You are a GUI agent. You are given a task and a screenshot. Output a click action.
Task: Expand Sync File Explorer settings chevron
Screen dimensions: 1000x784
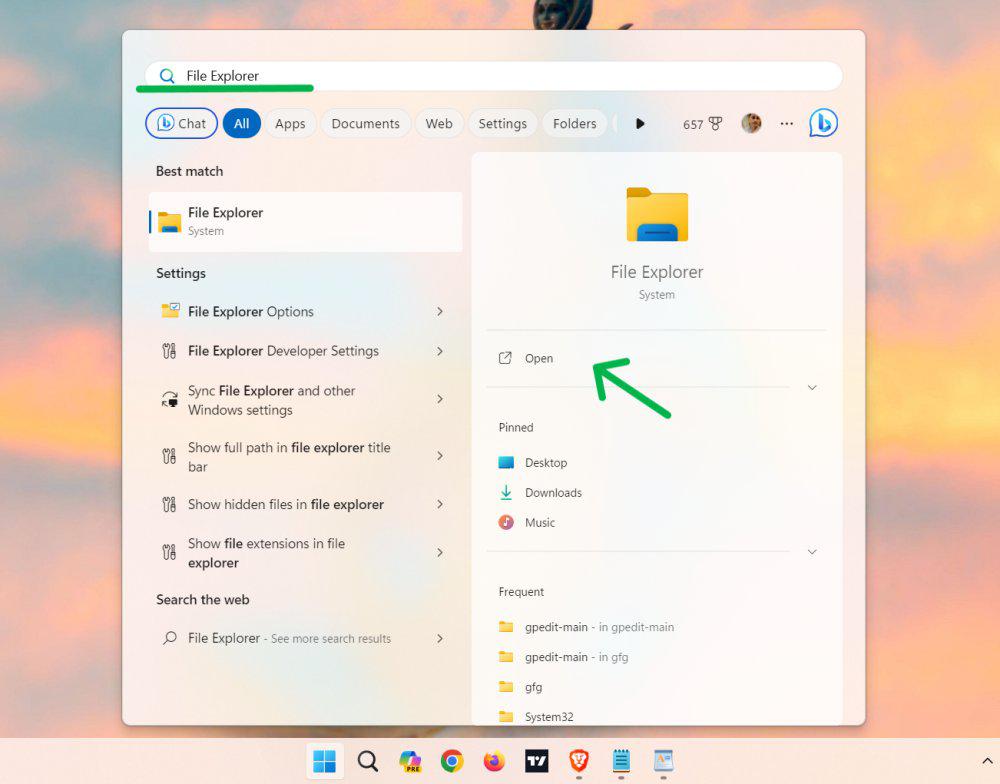click(440, 399)
